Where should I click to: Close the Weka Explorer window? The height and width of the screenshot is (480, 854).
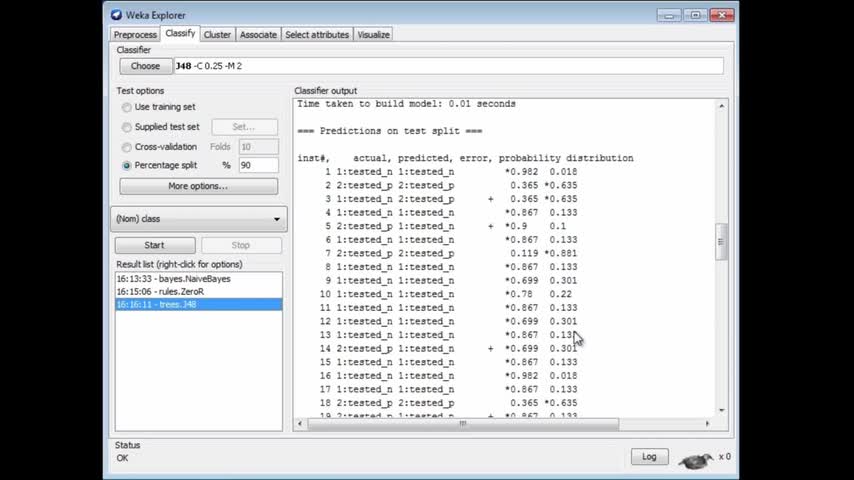[x=722, y=15]
